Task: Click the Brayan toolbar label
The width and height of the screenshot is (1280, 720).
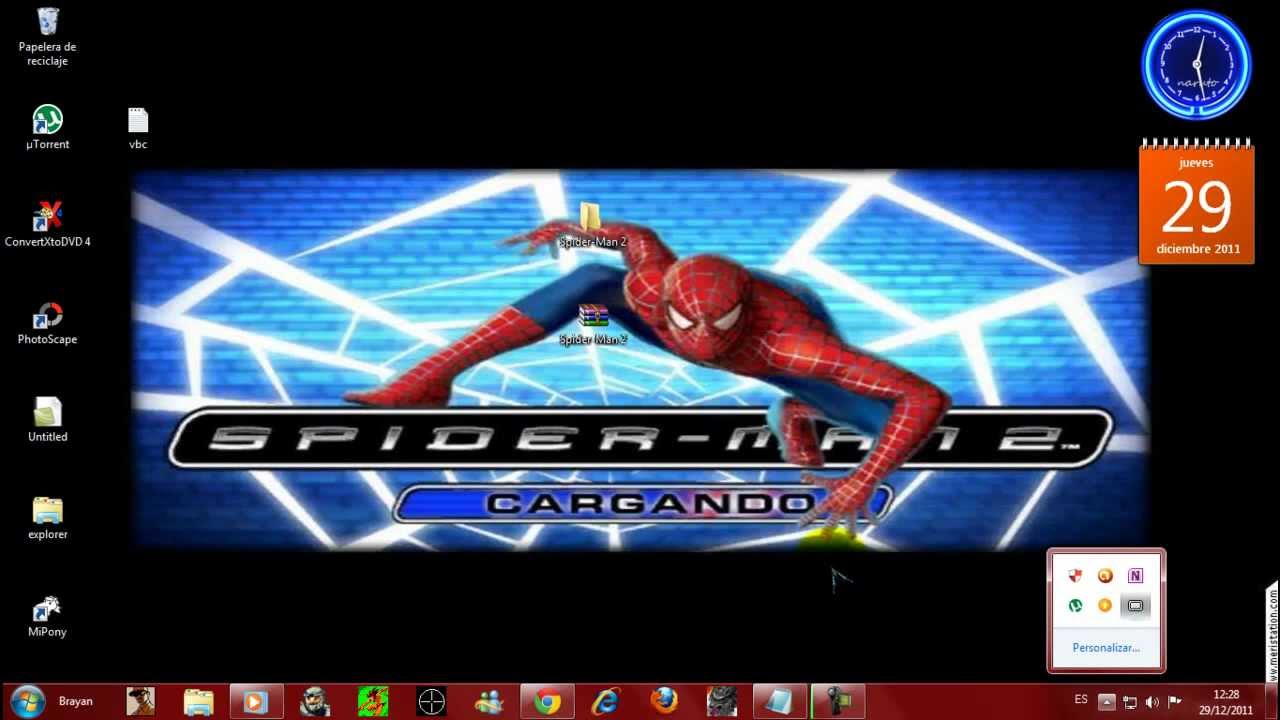Action: pos(75,701)
